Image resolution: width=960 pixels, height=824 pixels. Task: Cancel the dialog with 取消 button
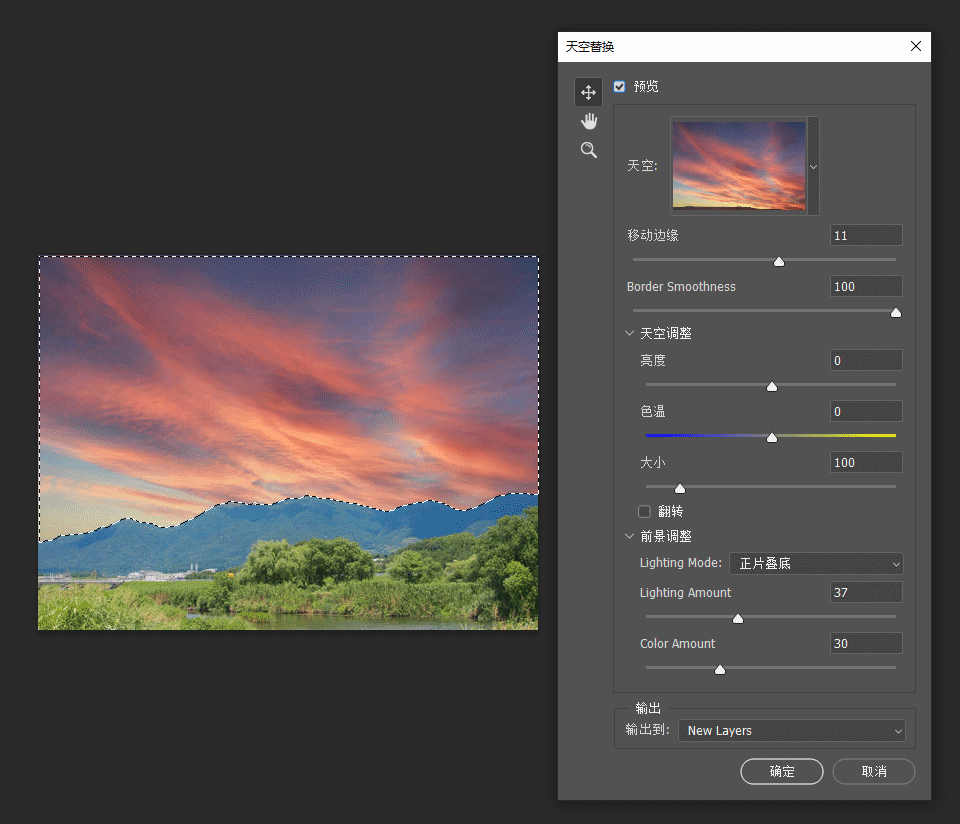click(873, 771)
